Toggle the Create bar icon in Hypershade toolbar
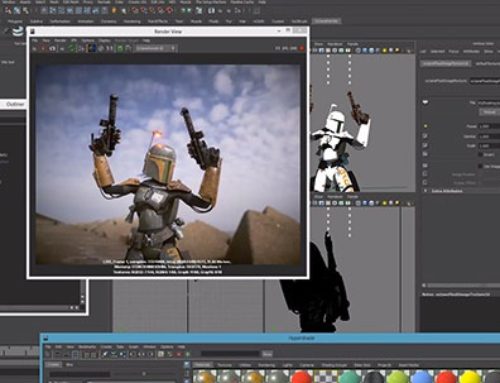The width and height of the screenshot is (500, 383). tap(47, 354)
